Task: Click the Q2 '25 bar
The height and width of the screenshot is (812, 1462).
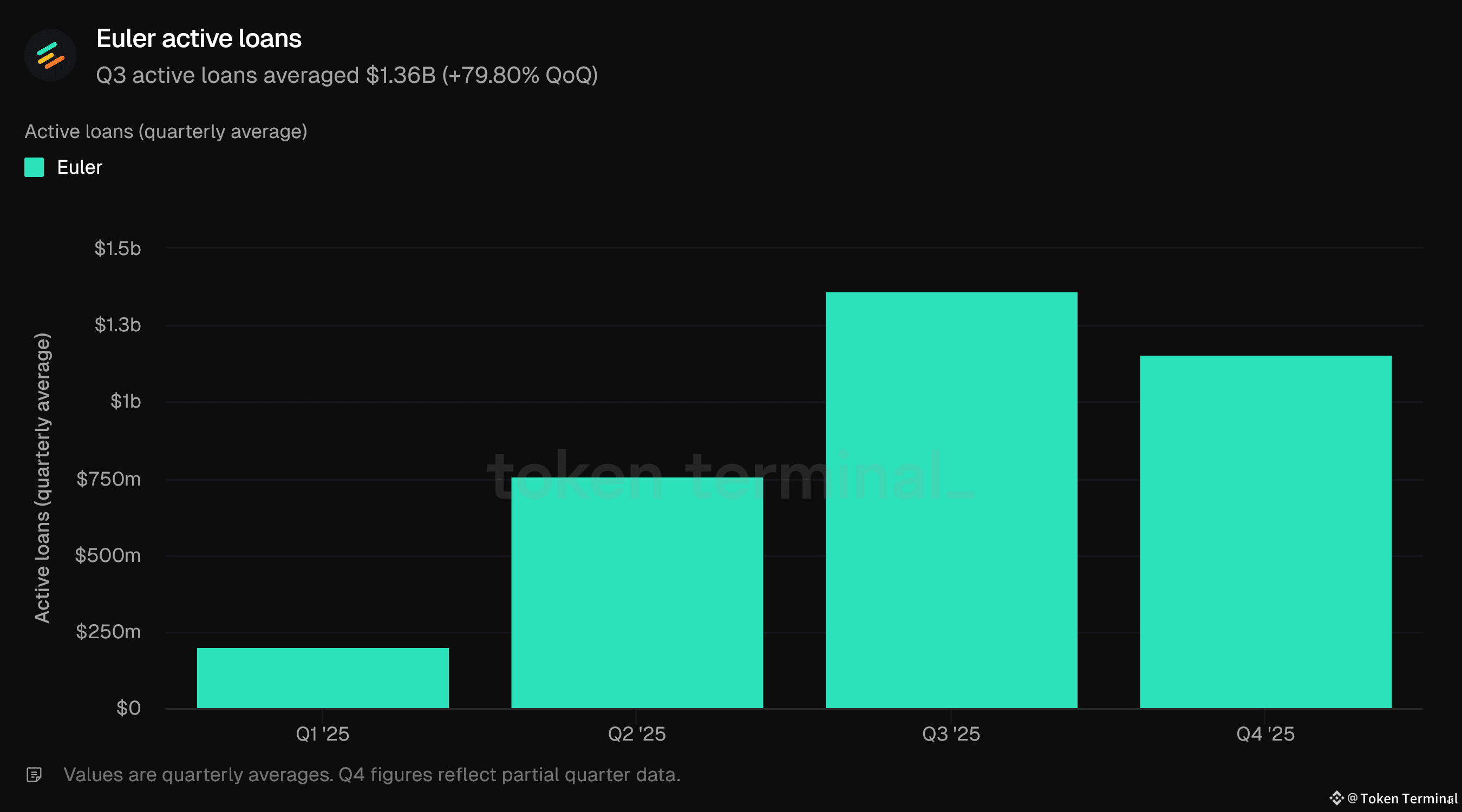Action: (637, 592)
